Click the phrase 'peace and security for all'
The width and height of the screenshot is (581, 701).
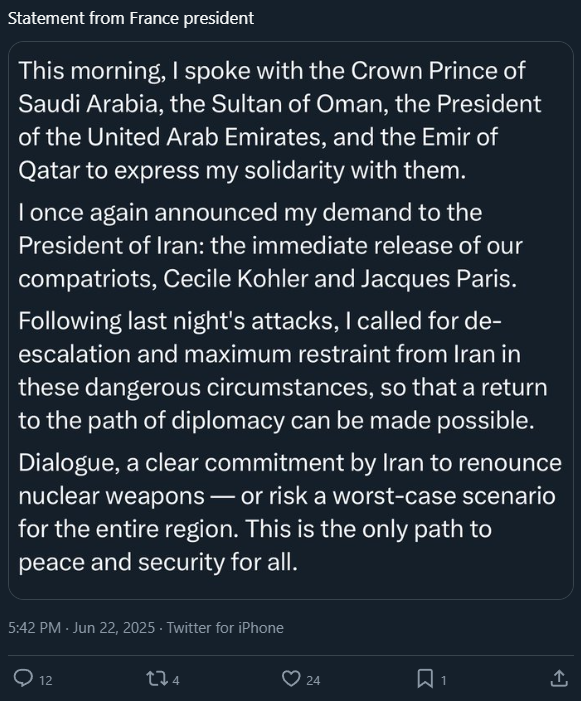[157, 562]
